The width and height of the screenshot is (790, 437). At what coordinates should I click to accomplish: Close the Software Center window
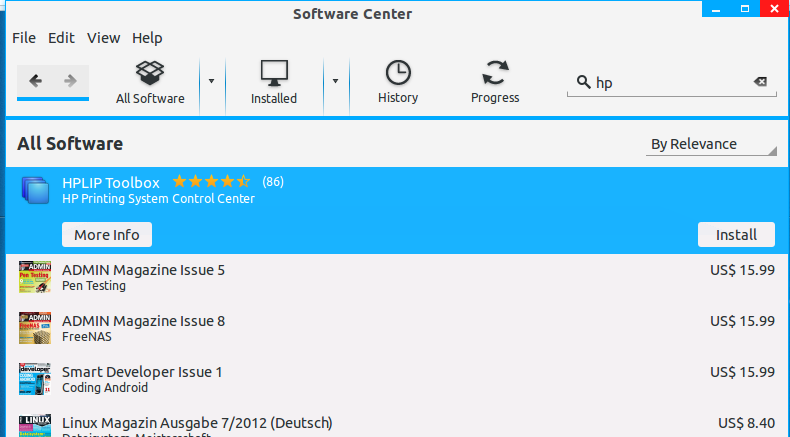774,9
